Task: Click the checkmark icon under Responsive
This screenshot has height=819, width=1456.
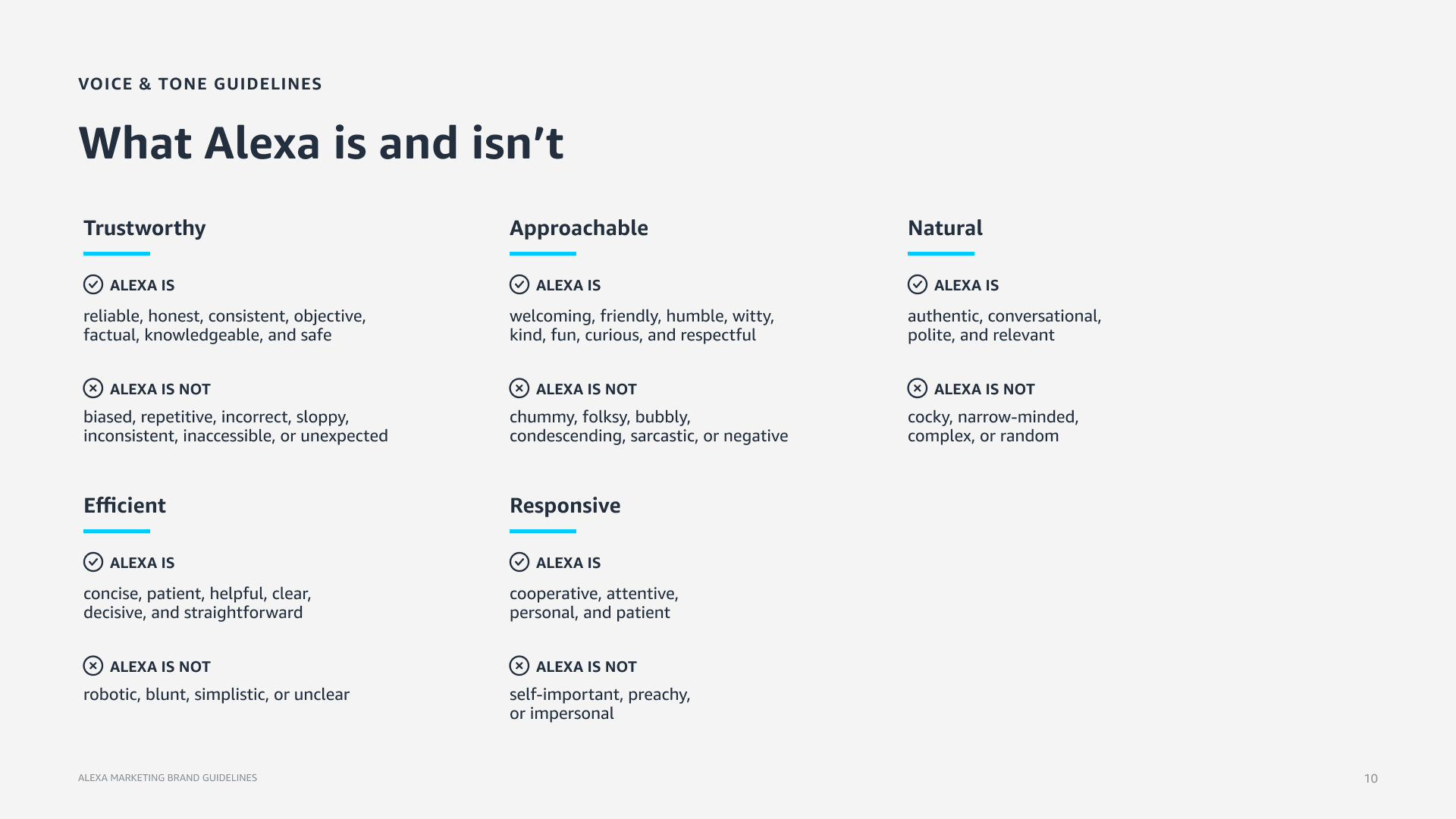Action: pyautogui.click(x=519, y=562)
